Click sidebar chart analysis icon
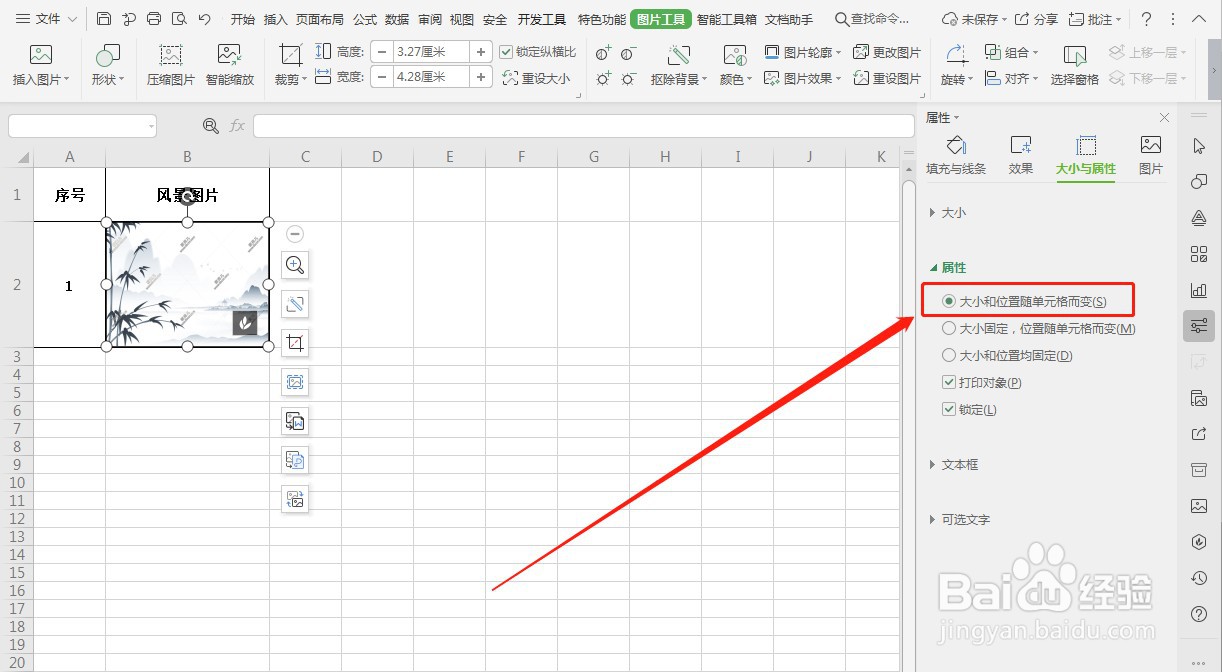Image resolution: width=1222 pixels, height=672 pixels. point(1199,290)
